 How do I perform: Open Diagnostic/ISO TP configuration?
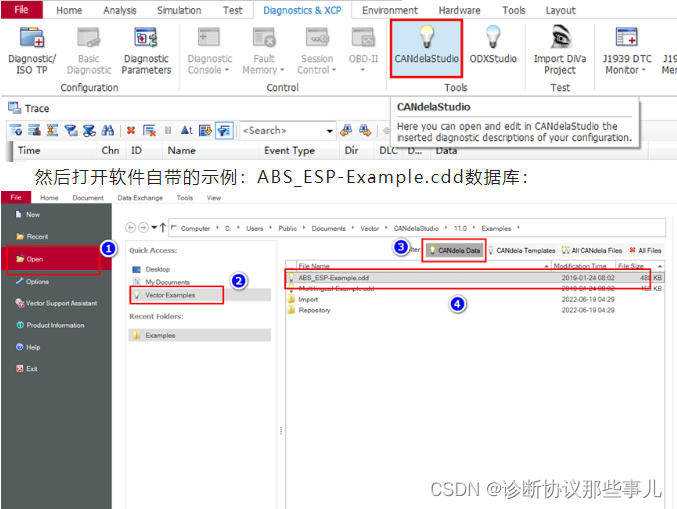point(32,51)
